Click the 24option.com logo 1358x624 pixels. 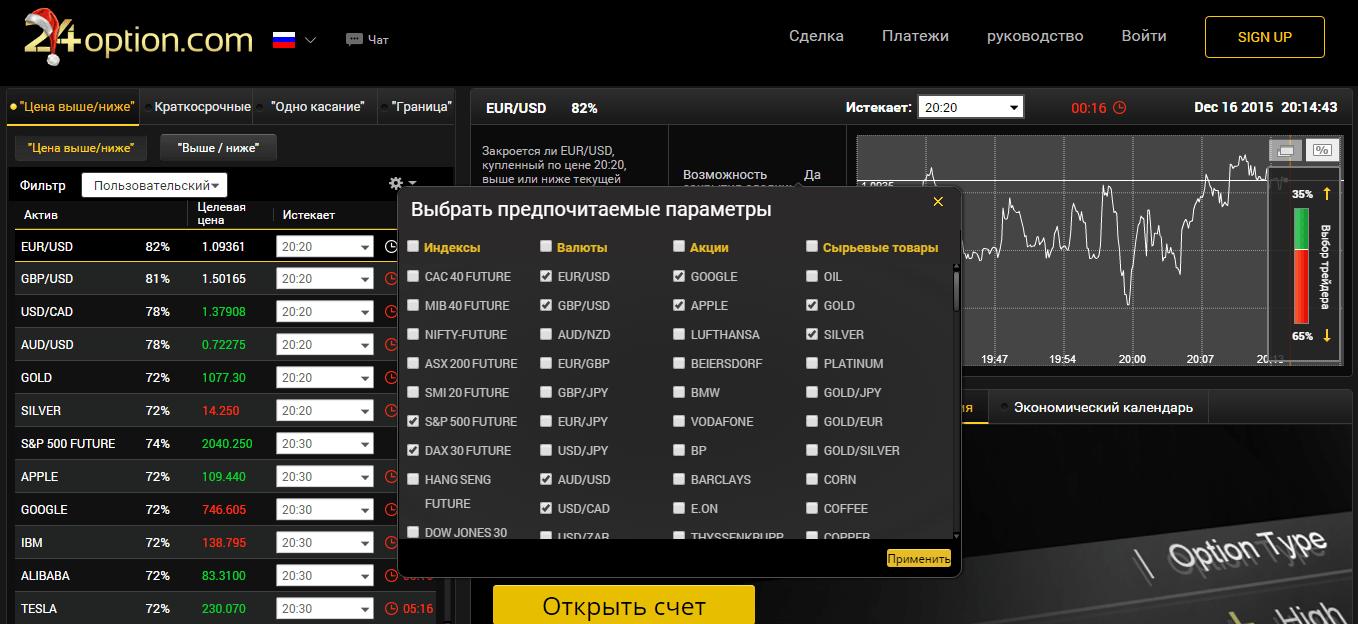tap(138, 40)
